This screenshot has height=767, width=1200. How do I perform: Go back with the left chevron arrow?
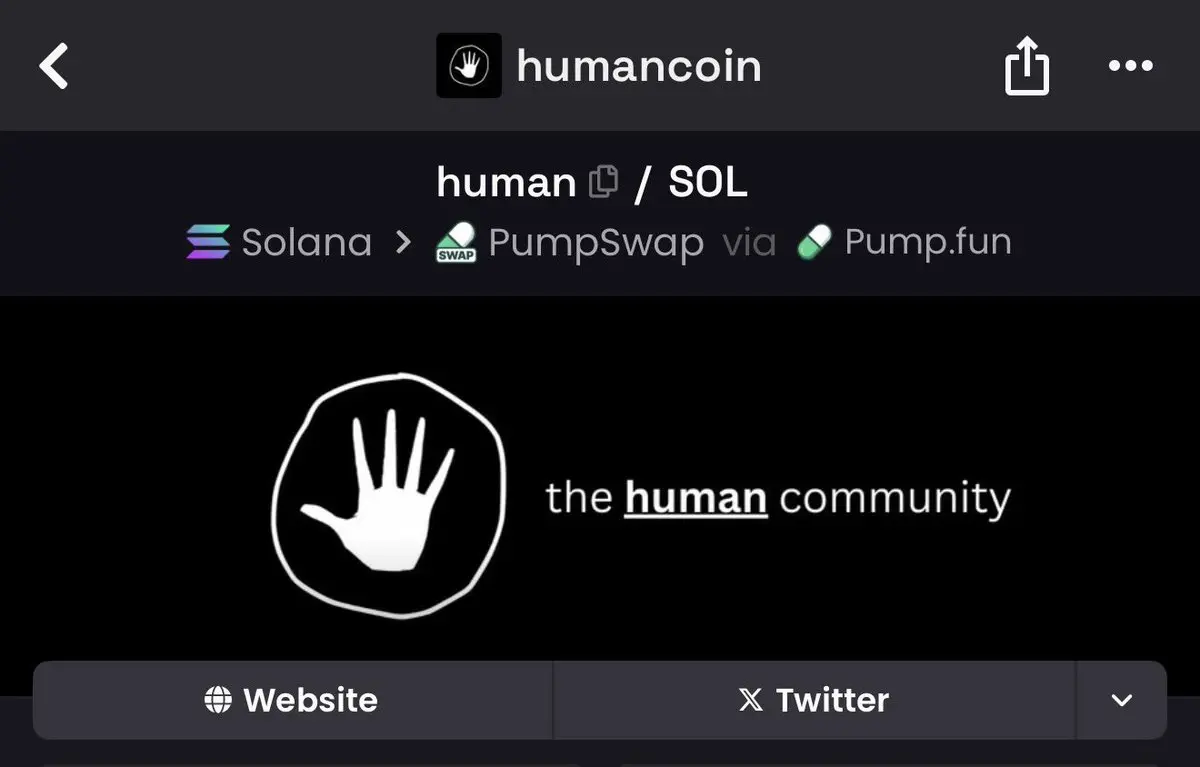54,66
